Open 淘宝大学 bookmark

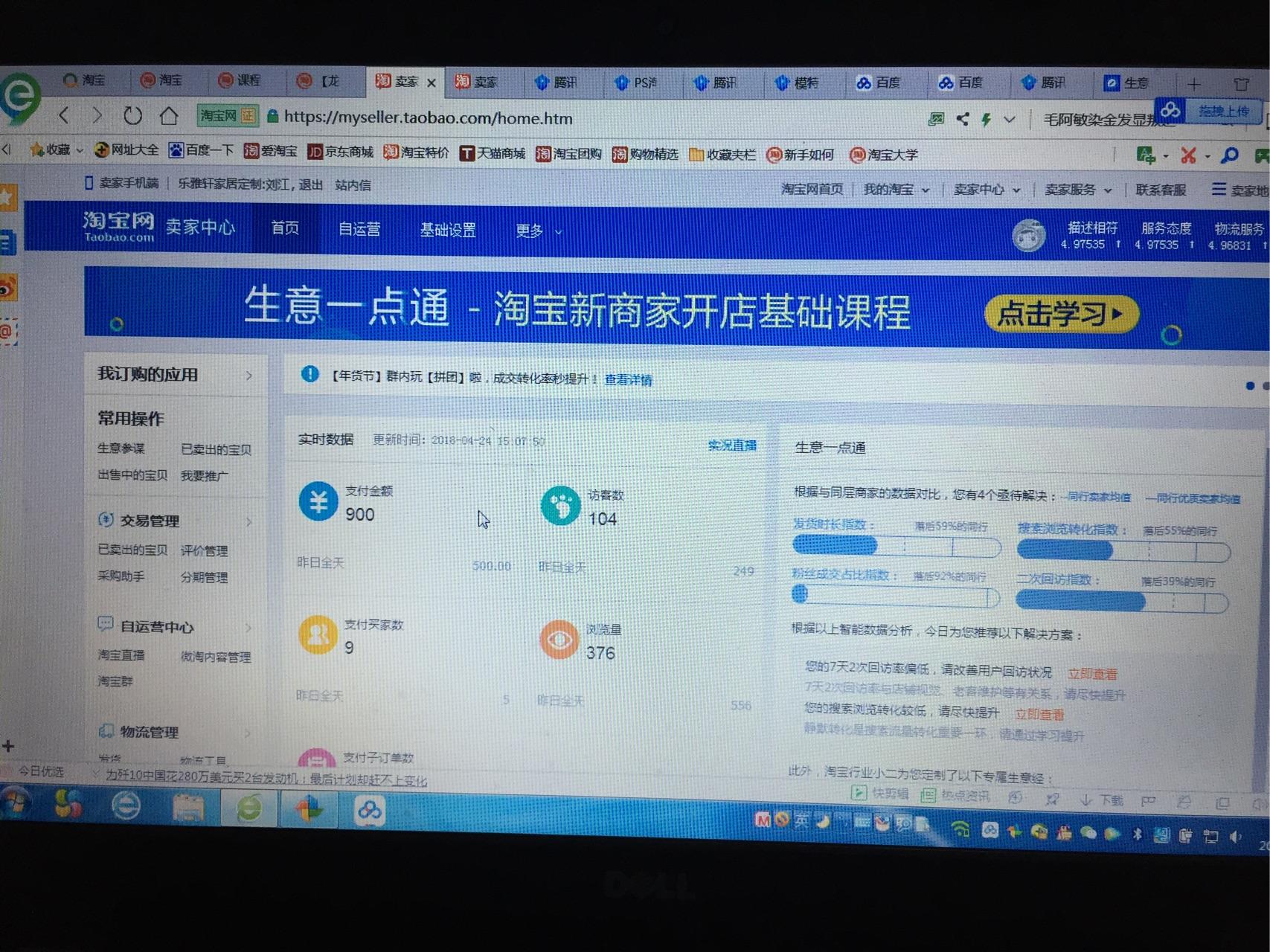(884, 155)
